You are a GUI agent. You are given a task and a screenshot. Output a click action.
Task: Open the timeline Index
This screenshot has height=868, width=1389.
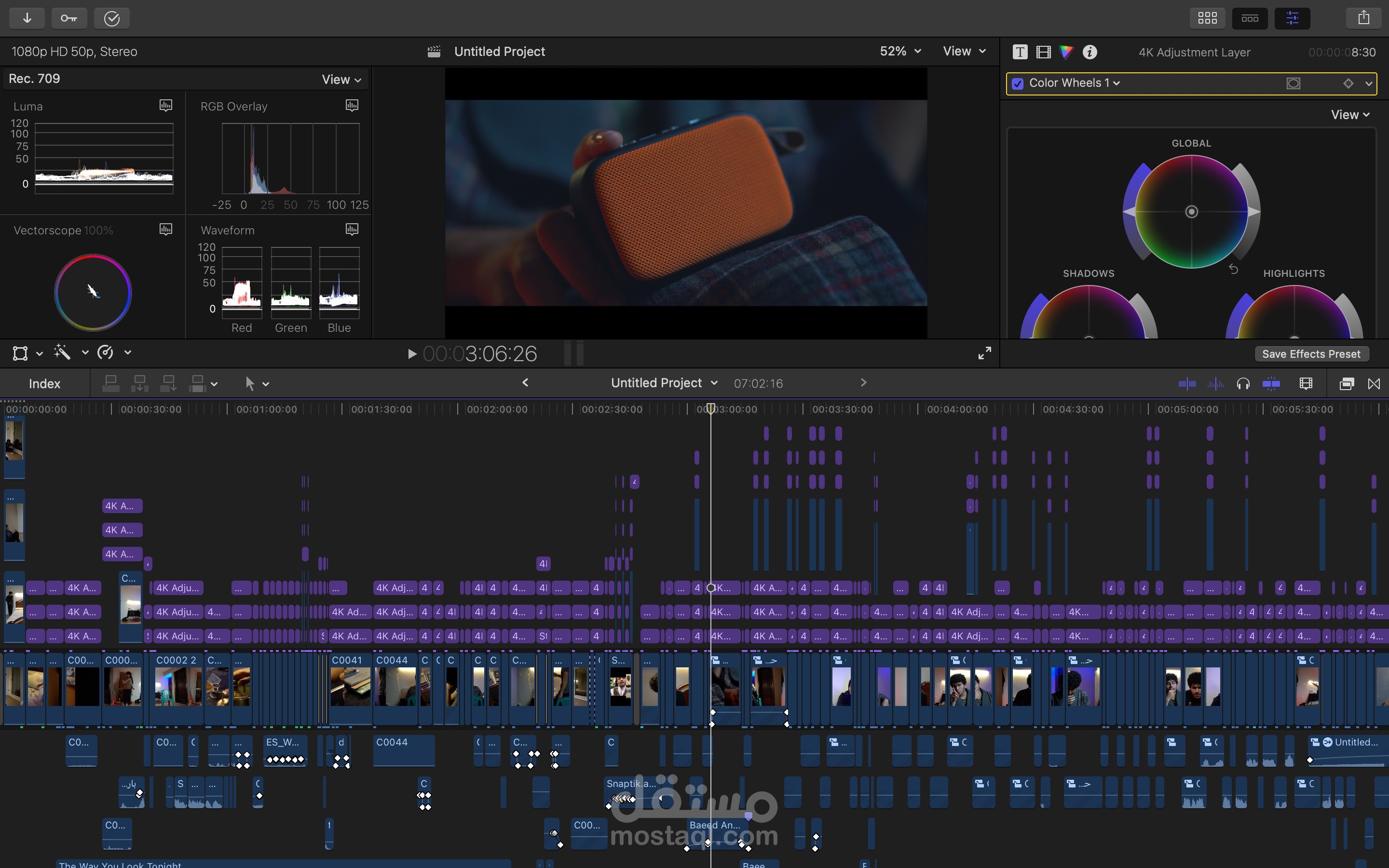44,383
